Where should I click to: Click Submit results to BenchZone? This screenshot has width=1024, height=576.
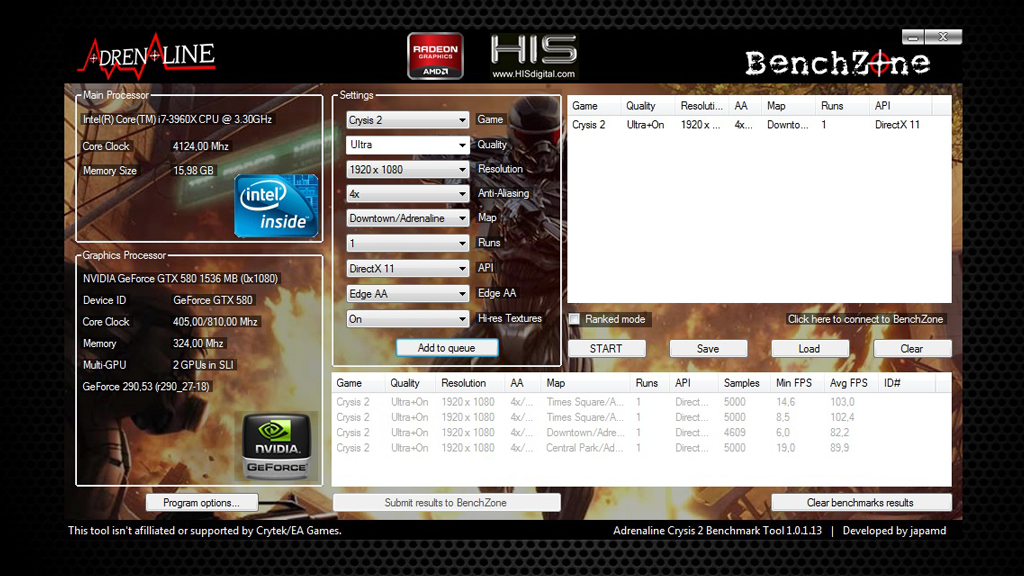click(446, 503)
